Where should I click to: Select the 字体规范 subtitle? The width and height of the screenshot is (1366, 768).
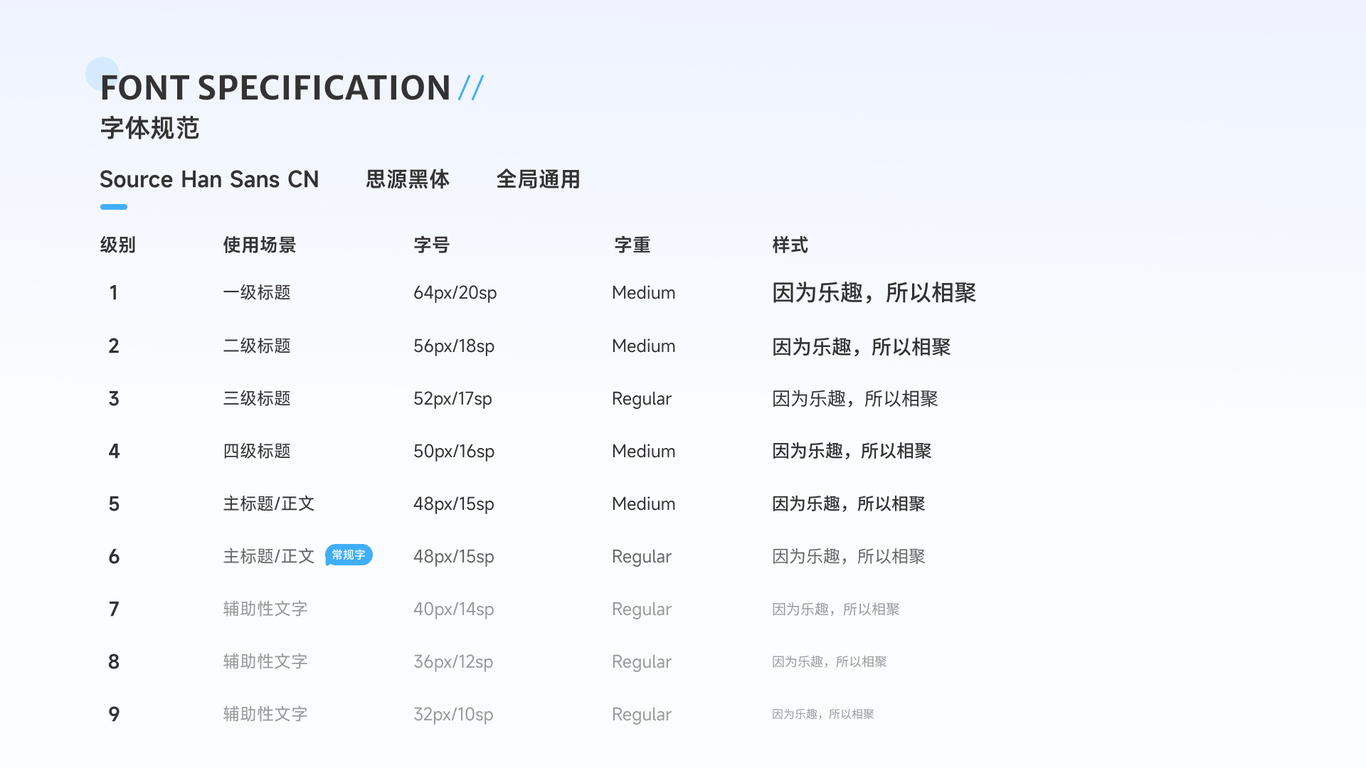(150, 128)
